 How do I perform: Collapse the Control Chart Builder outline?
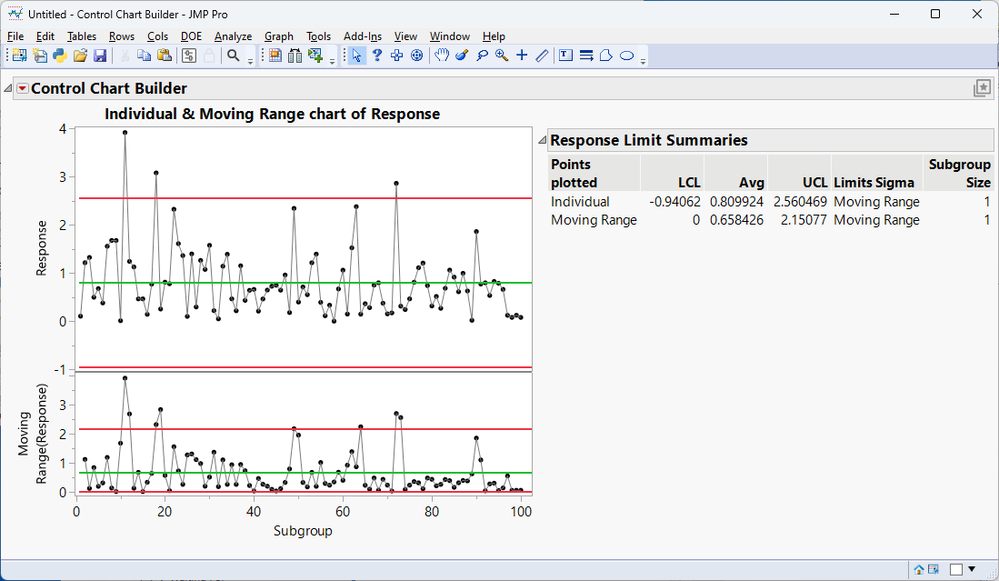click(9, 89)
